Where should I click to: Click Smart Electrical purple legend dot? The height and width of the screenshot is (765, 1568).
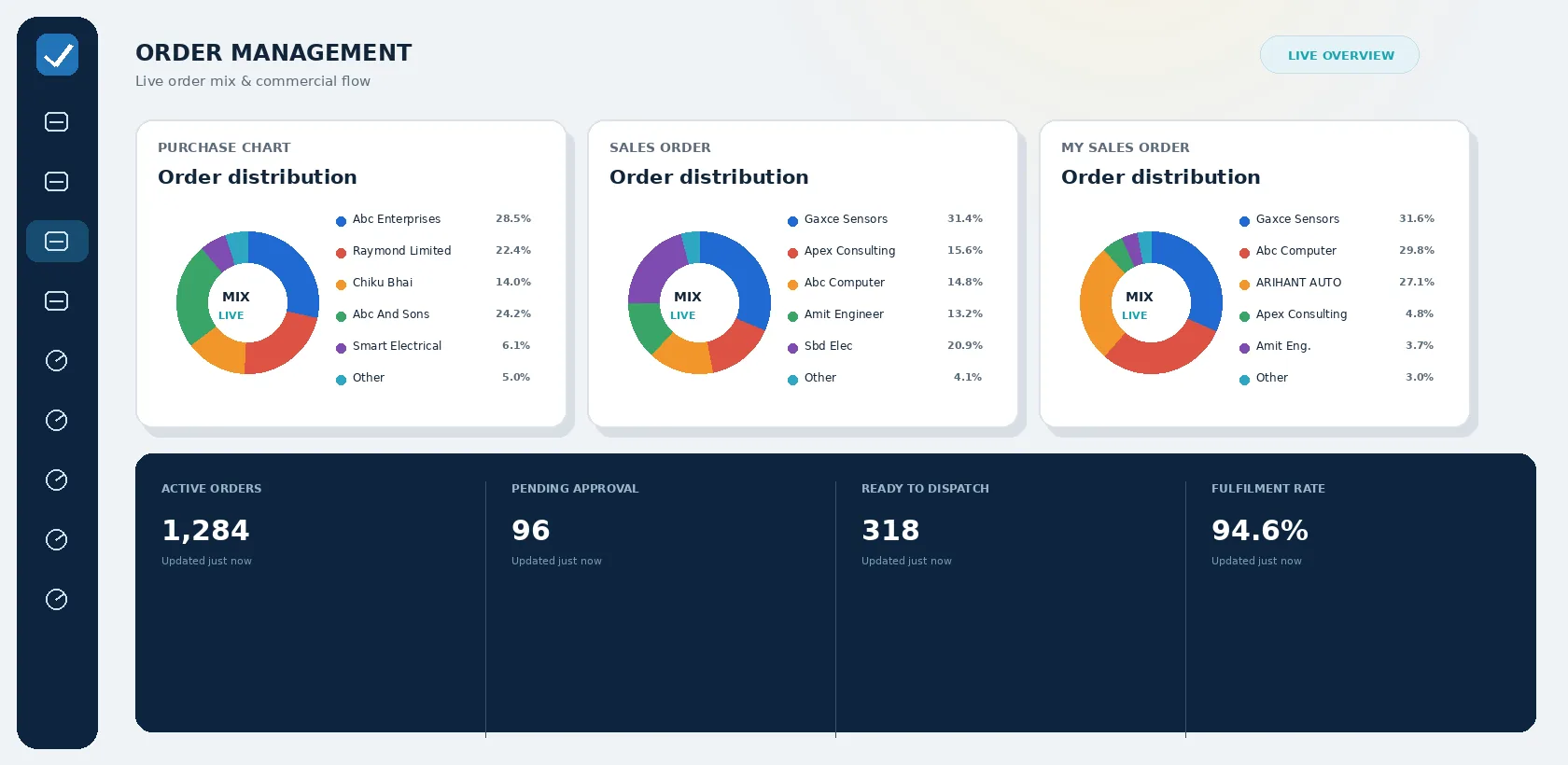tap(341, 348)
